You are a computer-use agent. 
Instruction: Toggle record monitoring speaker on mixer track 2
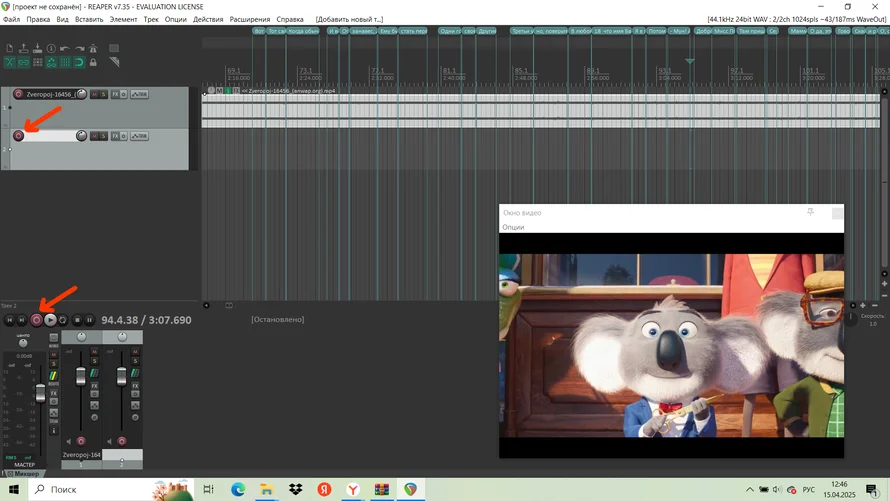[110, 441]
